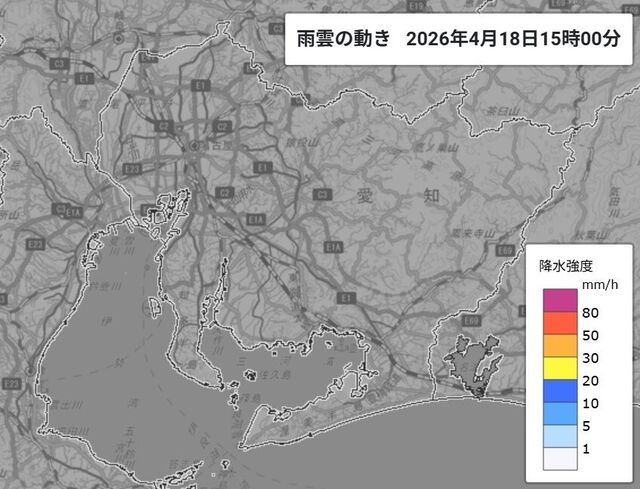Click the 佐久島 island label

click(x=276, y=373)
